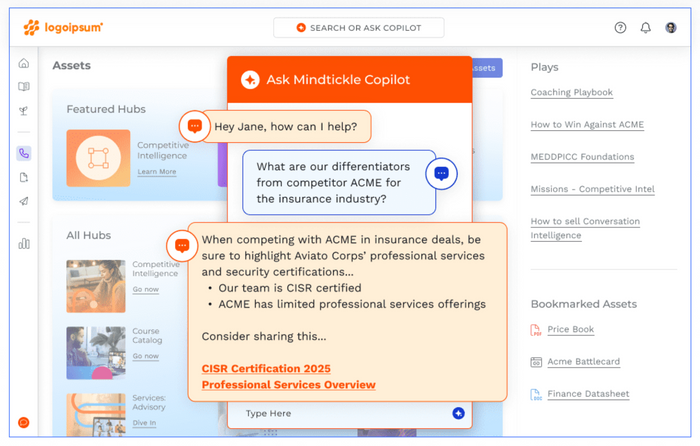Open the document icon in the sidebar

(x=24, y=177)
